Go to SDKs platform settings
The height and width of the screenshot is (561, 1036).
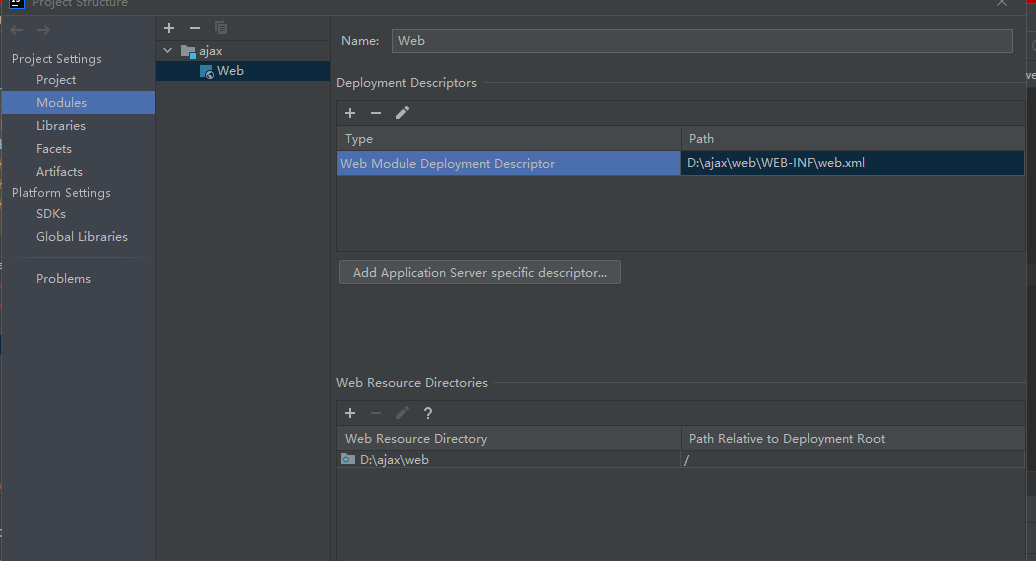51,214
